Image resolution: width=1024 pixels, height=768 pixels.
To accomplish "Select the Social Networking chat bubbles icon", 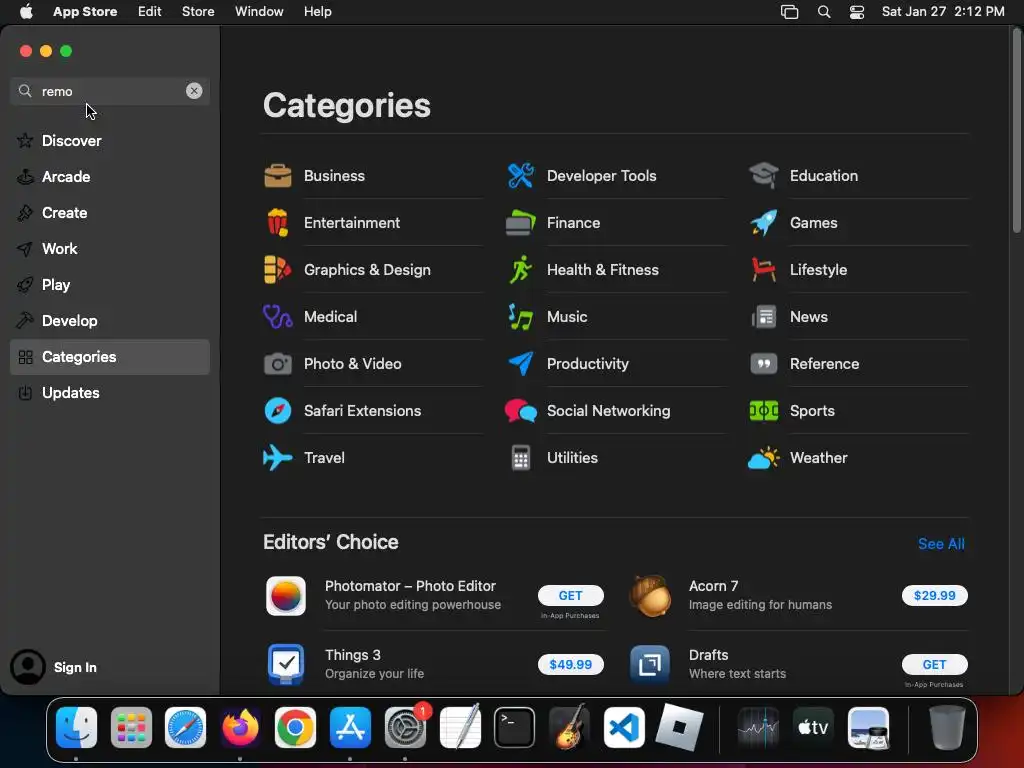I will tap(520, 411).
